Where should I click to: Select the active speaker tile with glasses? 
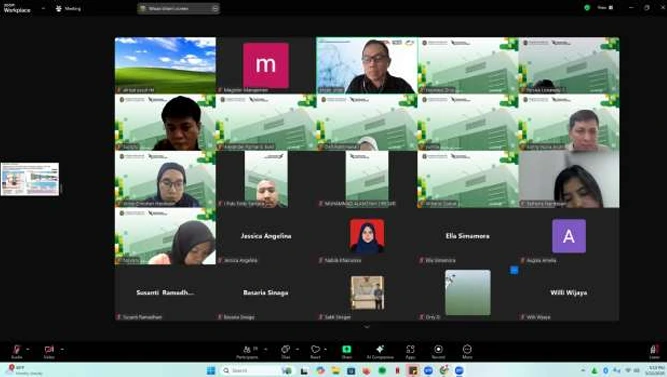[367, 65]
